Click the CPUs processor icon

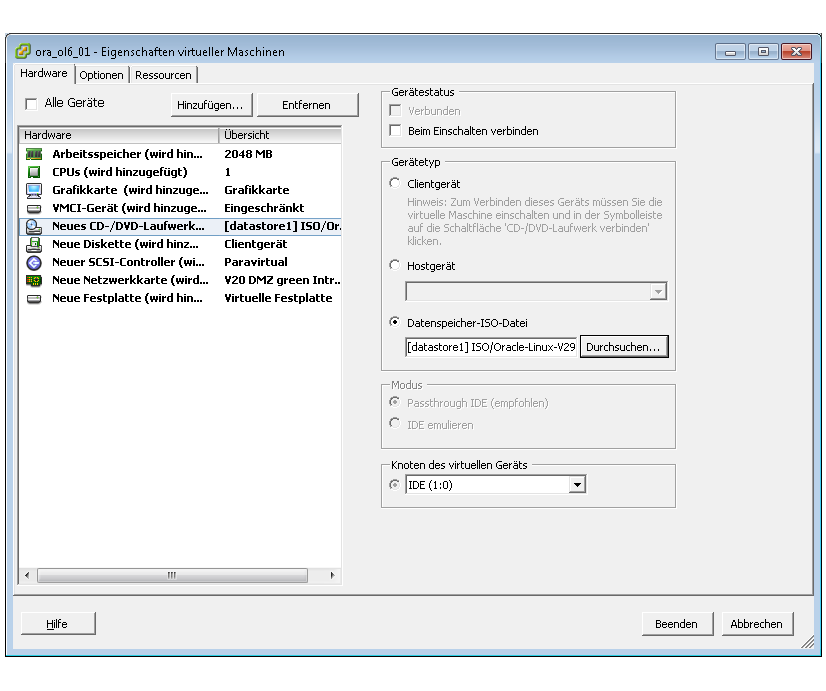click(x=34, y=172)
